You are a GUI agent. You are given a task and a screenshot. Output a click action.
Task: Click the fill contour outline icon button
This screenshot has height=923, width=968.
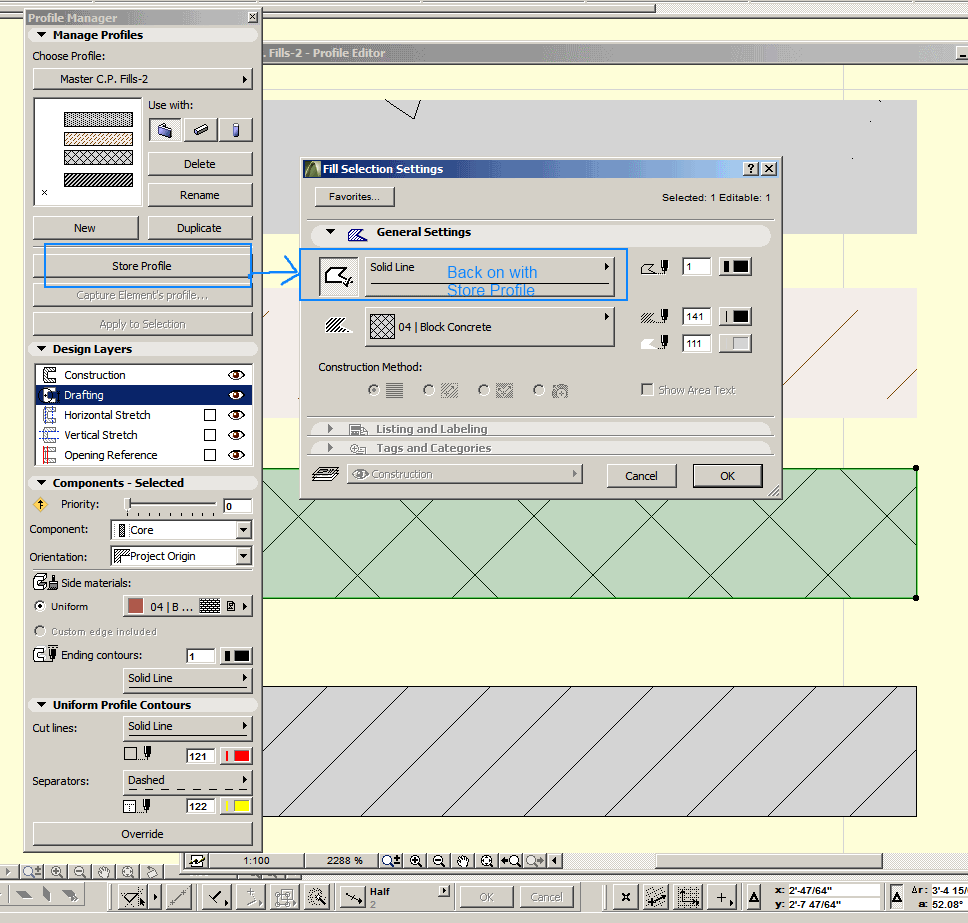pos(339,276)
